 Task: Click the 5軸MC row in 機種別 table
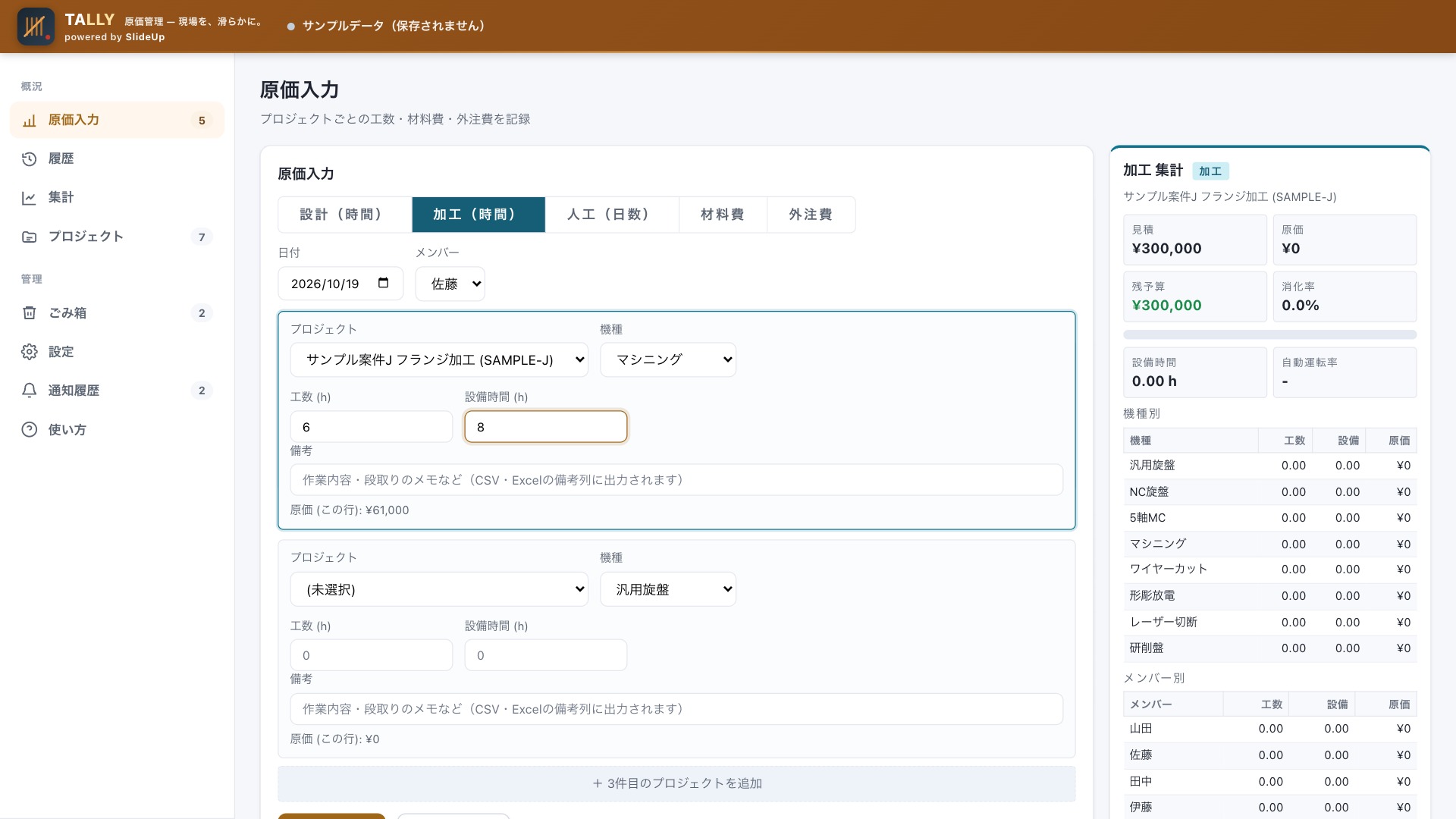1269,518
